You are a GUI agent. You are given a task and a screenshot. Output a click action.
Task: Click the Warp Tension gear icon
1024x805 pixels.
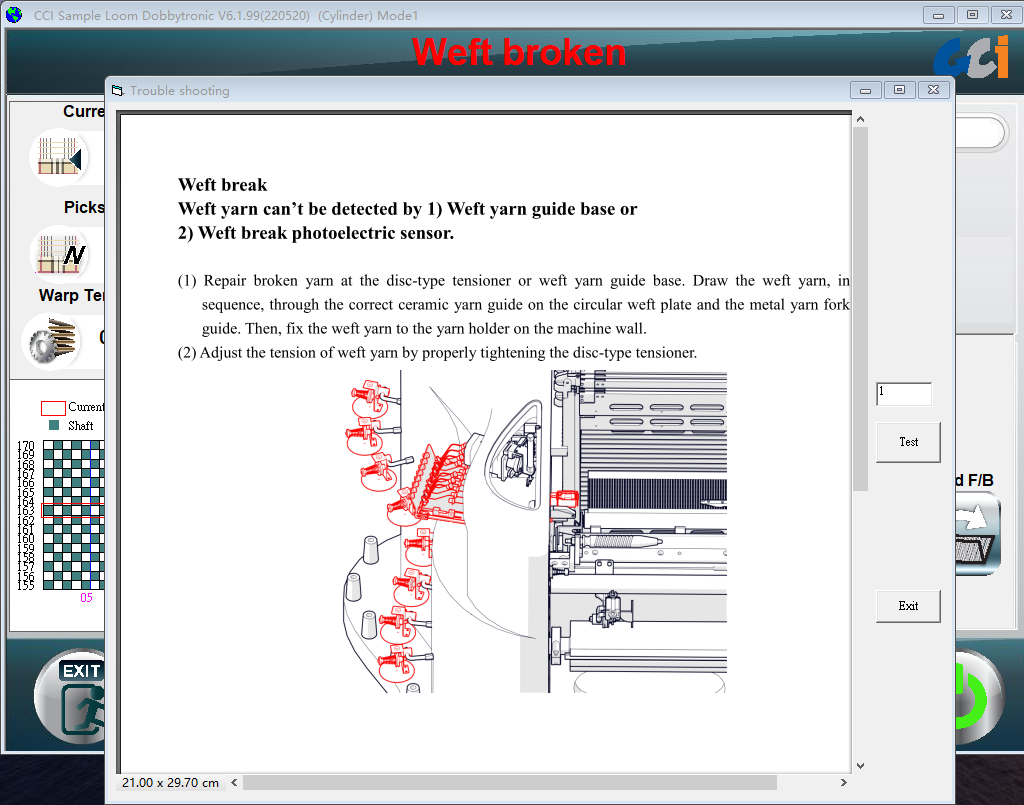pyautogui.click(x=52, y=341)
